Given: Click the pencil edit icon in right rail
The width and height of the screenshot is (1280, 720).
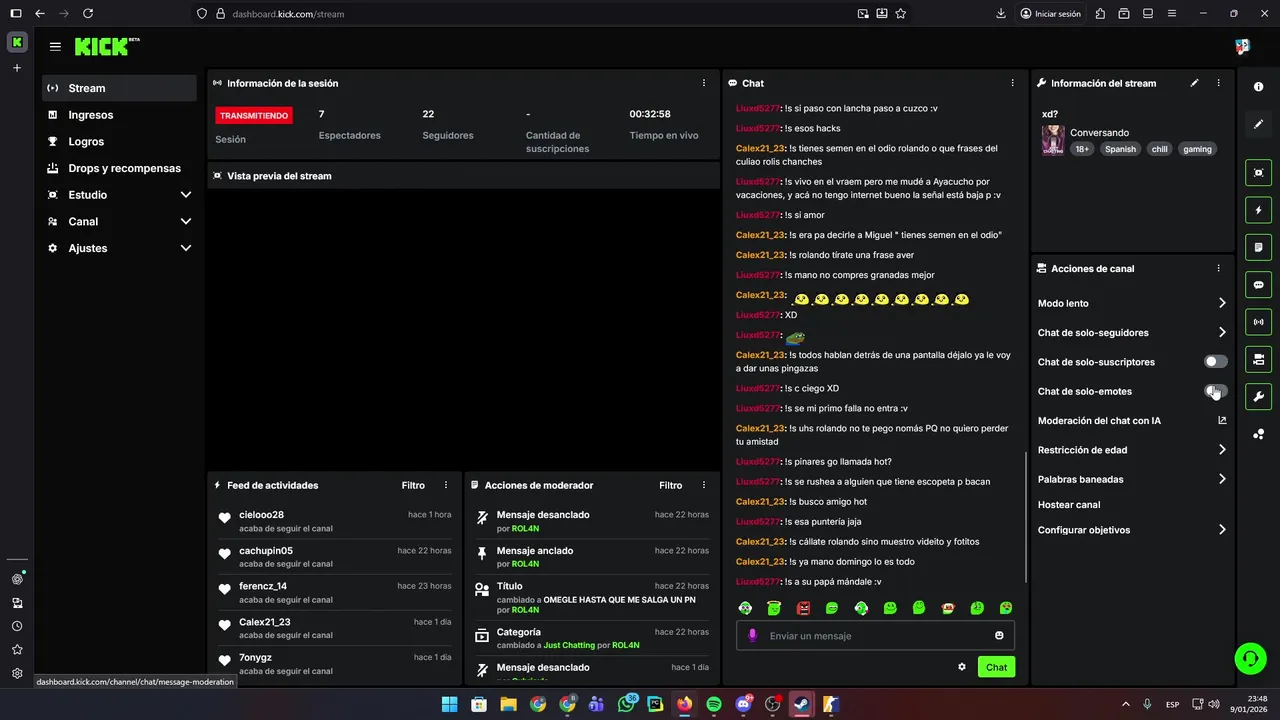Looking at the screenshot, I should (1259, 124).
